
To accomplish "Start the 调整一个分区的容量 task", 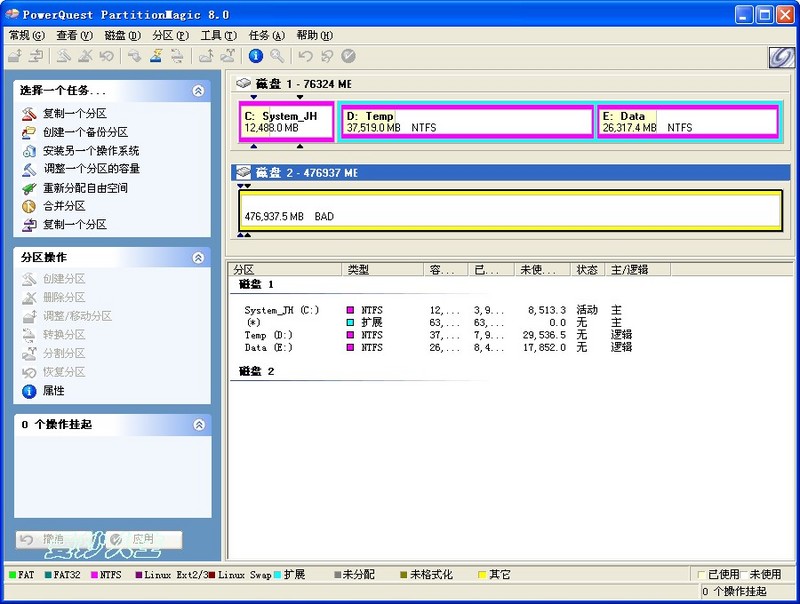I will 81,169.
